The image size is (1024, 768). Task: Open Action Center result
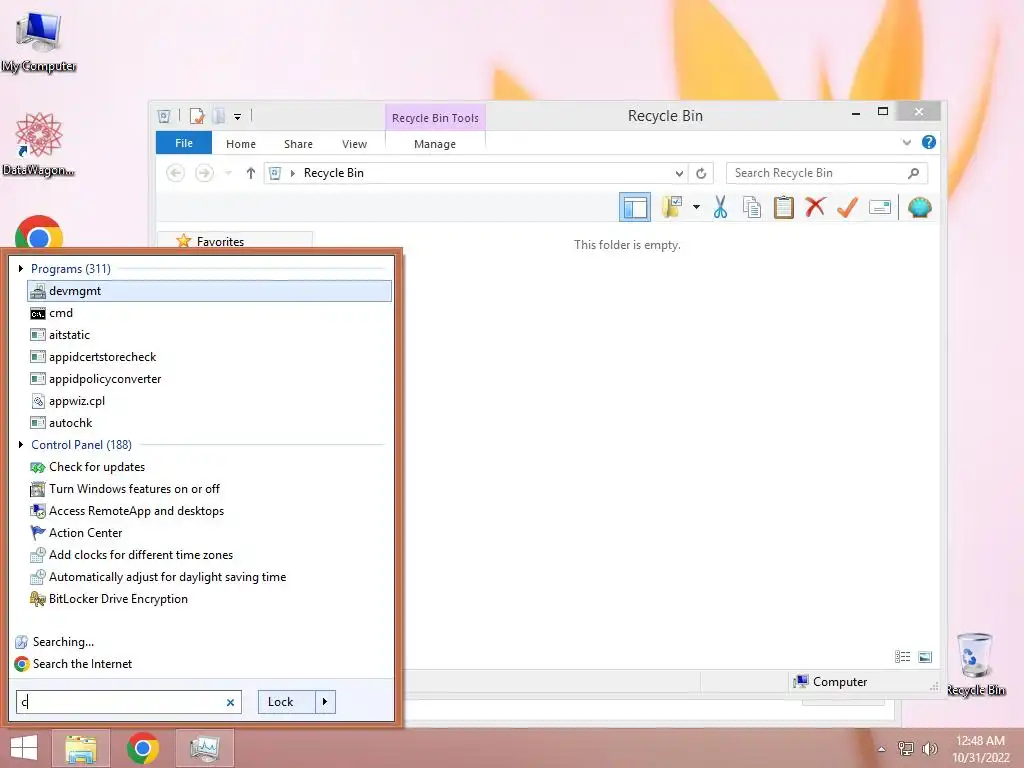click(x=209, y=533)
